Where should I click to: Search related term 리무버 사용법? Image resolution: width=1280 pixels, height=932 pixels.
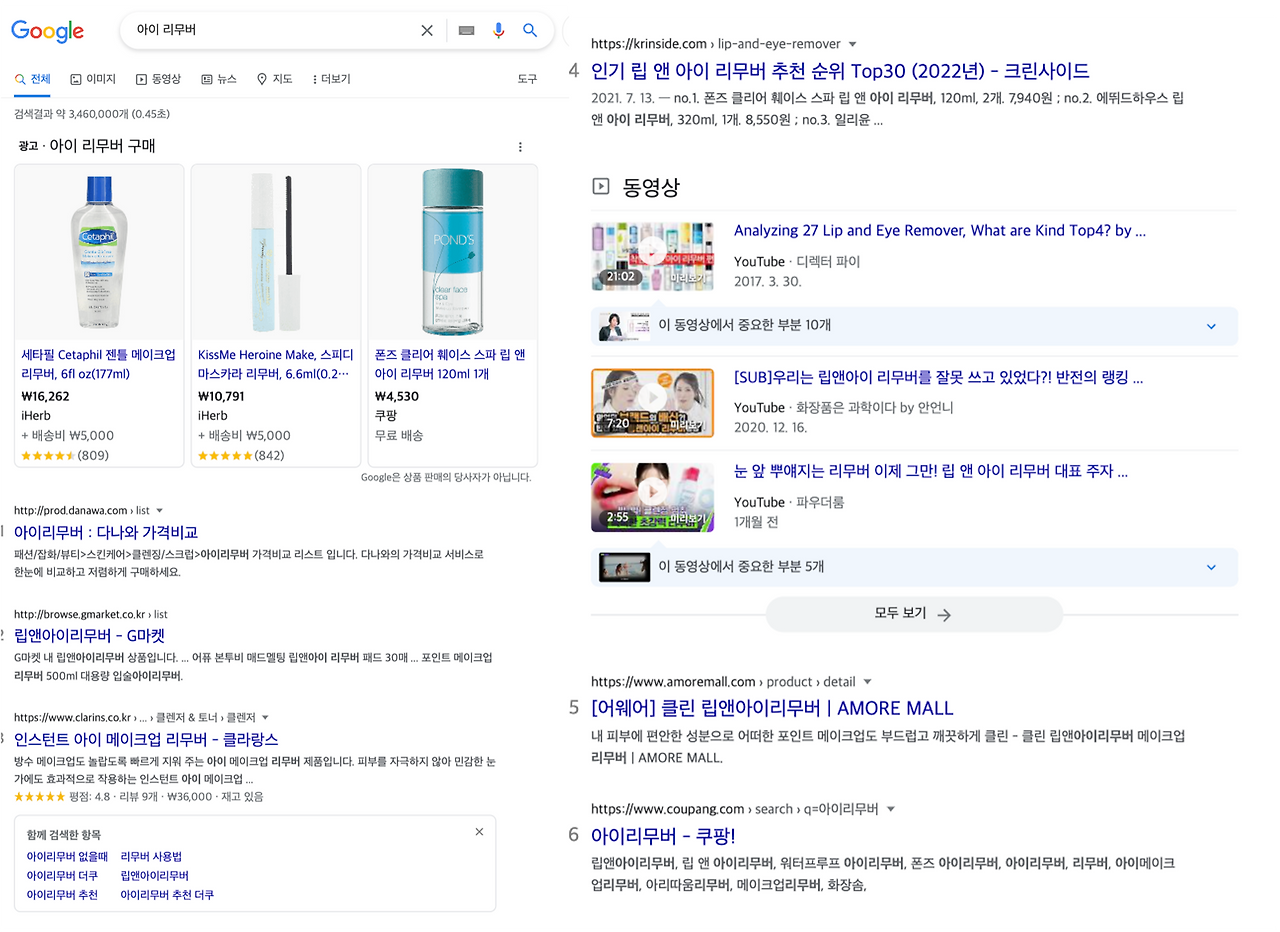click(x=151, y=857)
